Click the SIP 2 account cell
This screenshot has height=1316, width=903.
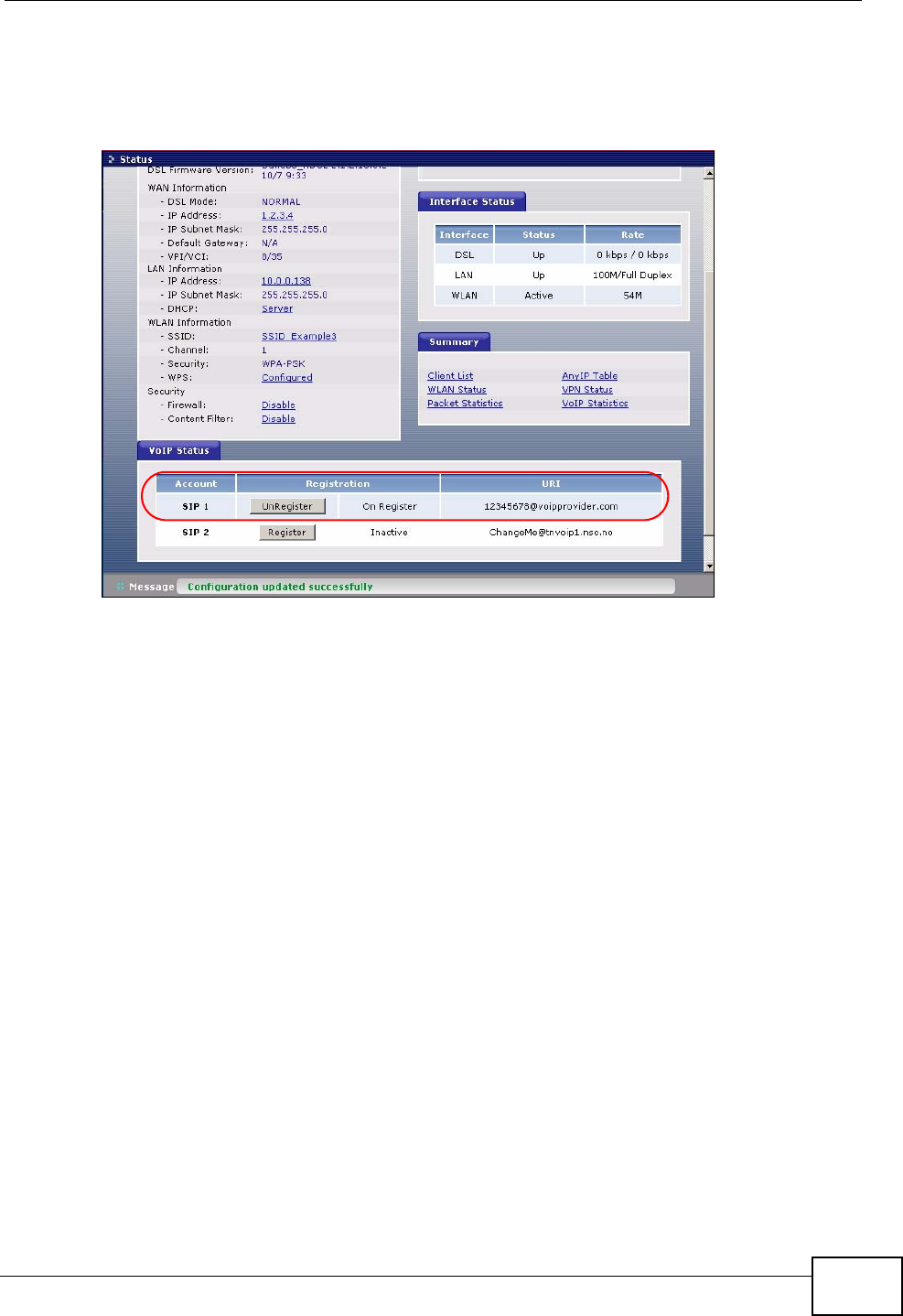(x=196, y=532)
